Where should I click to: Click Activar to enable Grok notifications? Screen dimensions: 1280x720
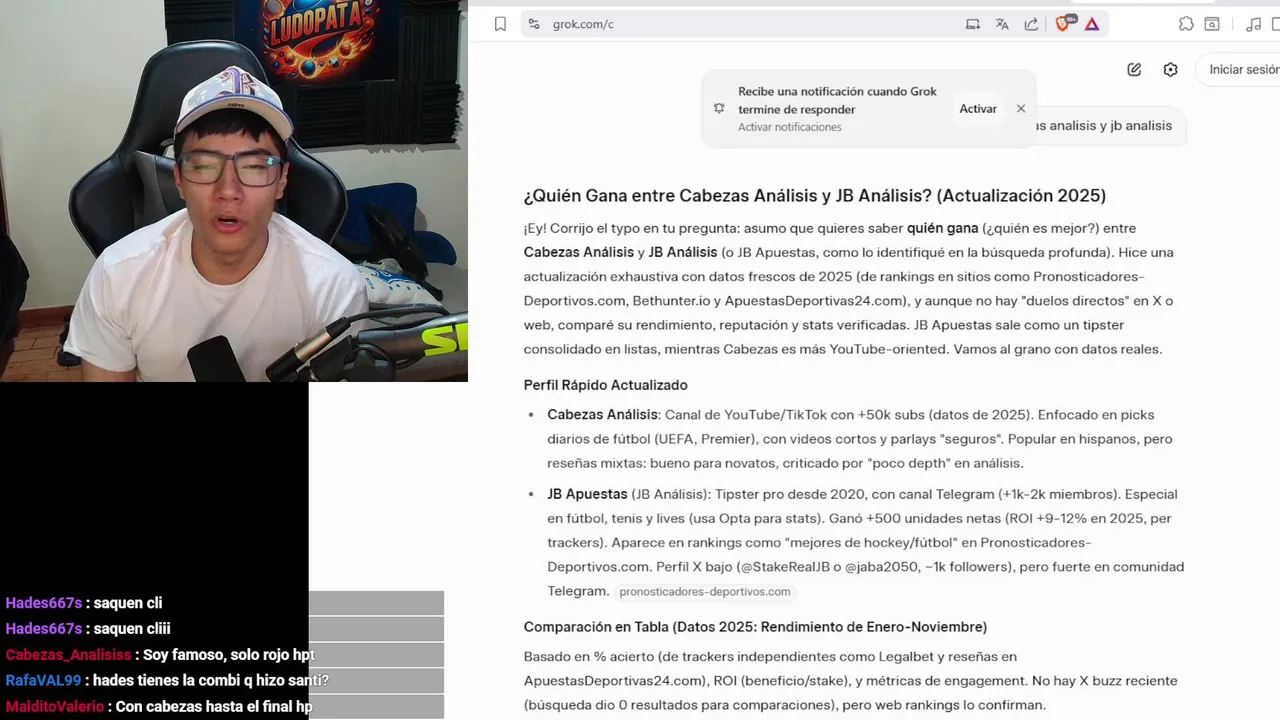click(978, 109)
